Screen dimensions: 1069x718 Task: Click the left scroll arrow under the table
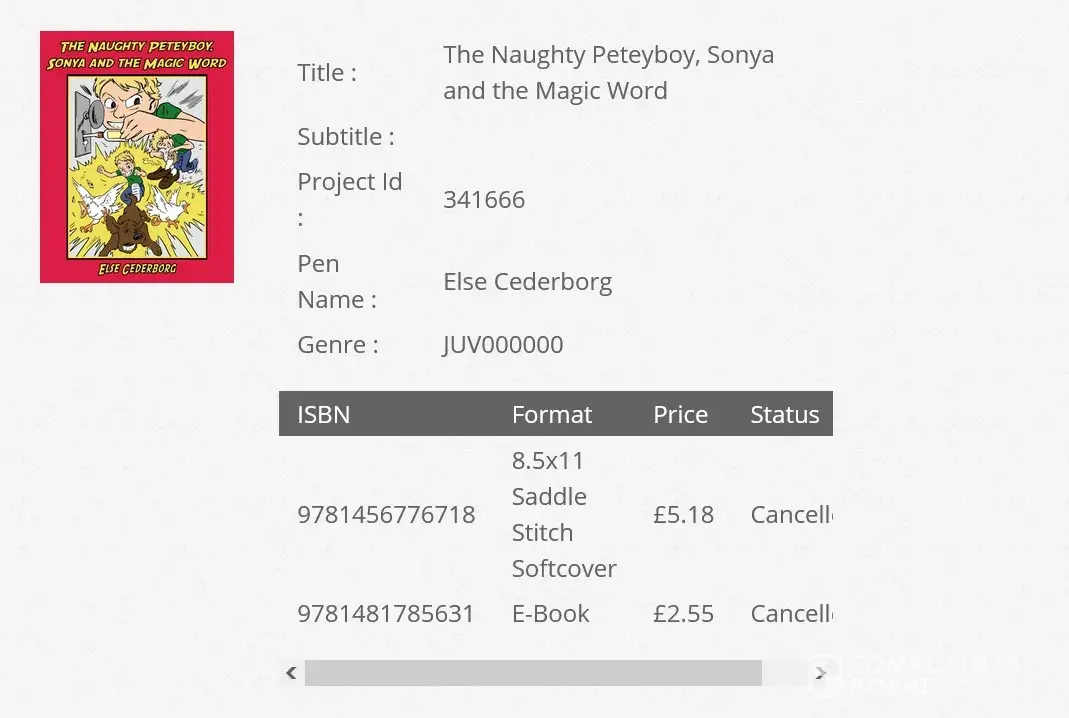pyautogui.click(x=291, y=673)
